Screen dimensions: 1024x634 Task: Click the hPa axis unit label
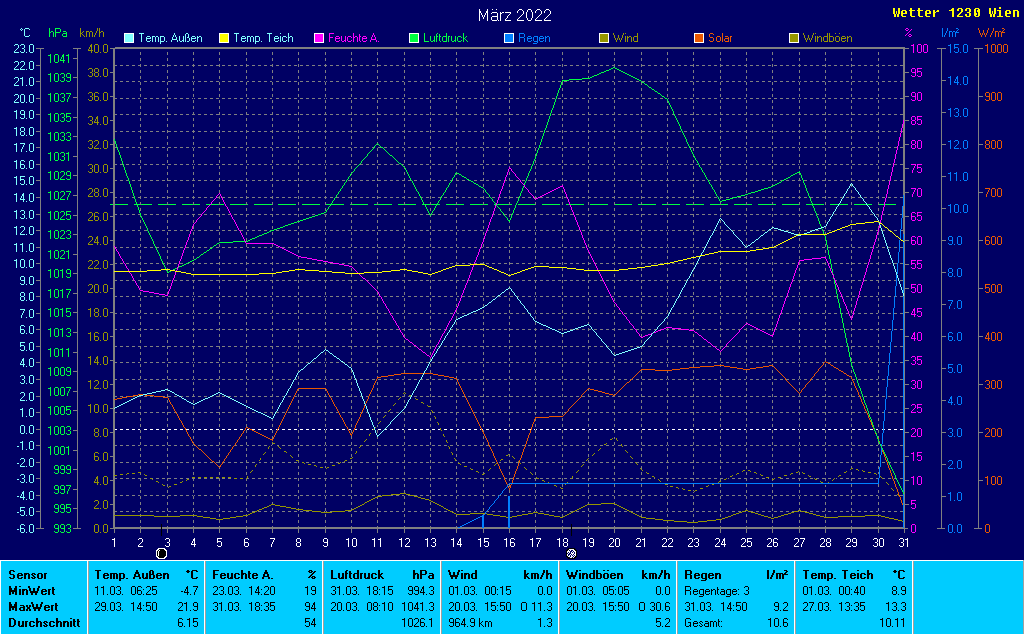58,33
